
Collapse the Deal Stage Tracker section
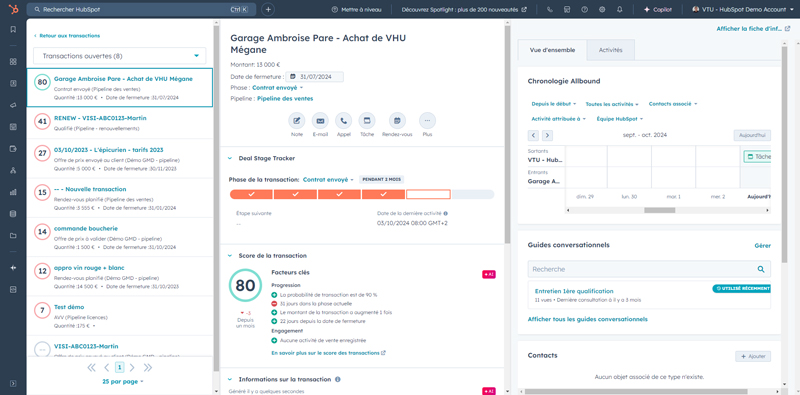(230, 158)
